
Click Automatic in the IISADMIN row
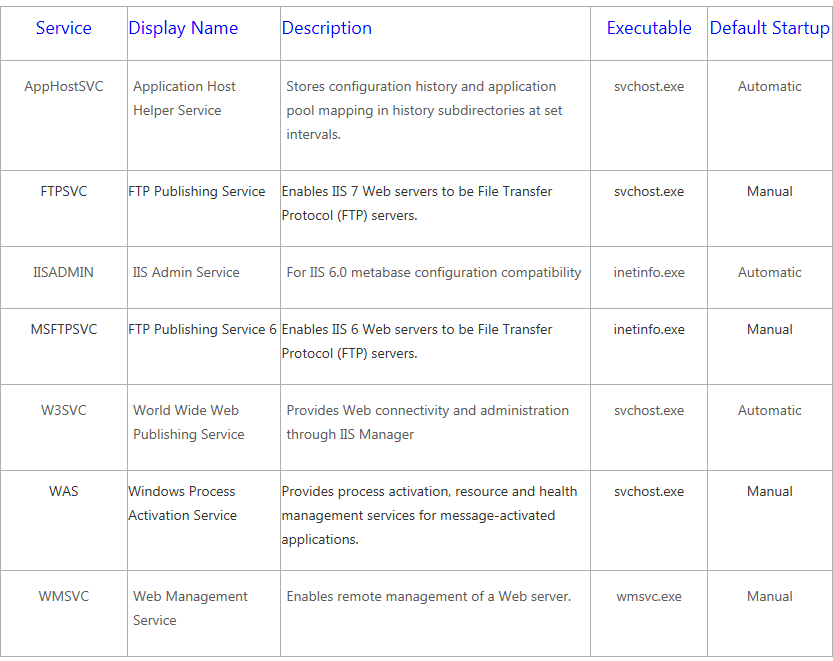770,272
